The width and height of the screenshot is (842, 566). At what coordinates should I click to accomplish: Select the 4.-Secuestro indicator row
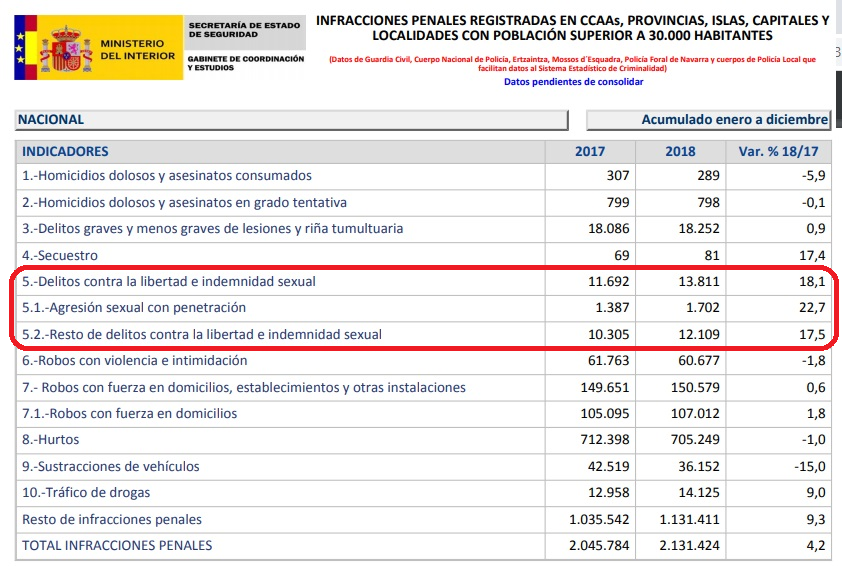[60, 255]
